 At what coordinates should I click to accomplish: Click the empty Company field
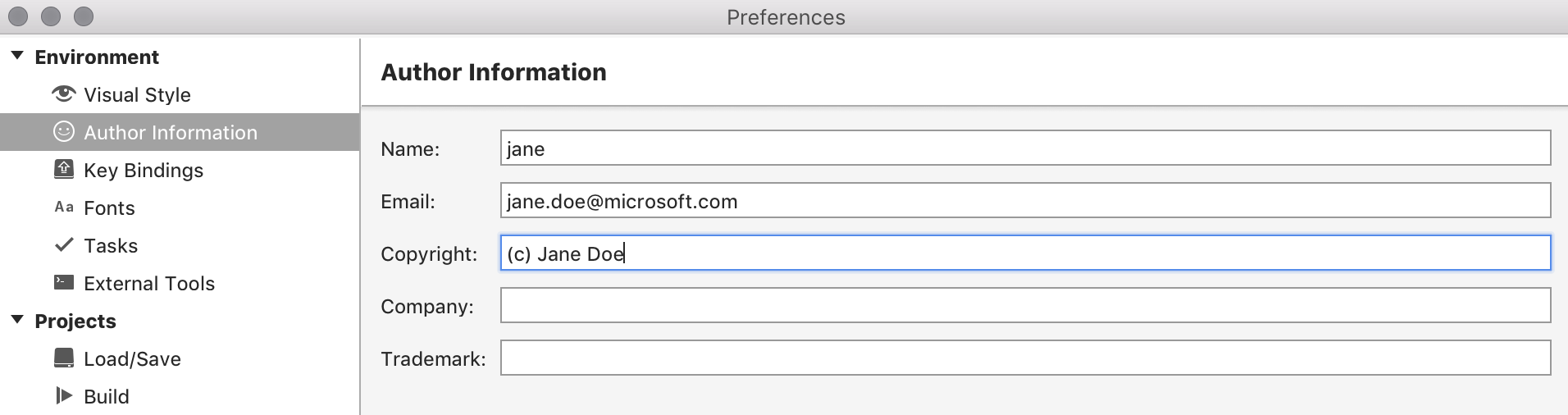1025,306
